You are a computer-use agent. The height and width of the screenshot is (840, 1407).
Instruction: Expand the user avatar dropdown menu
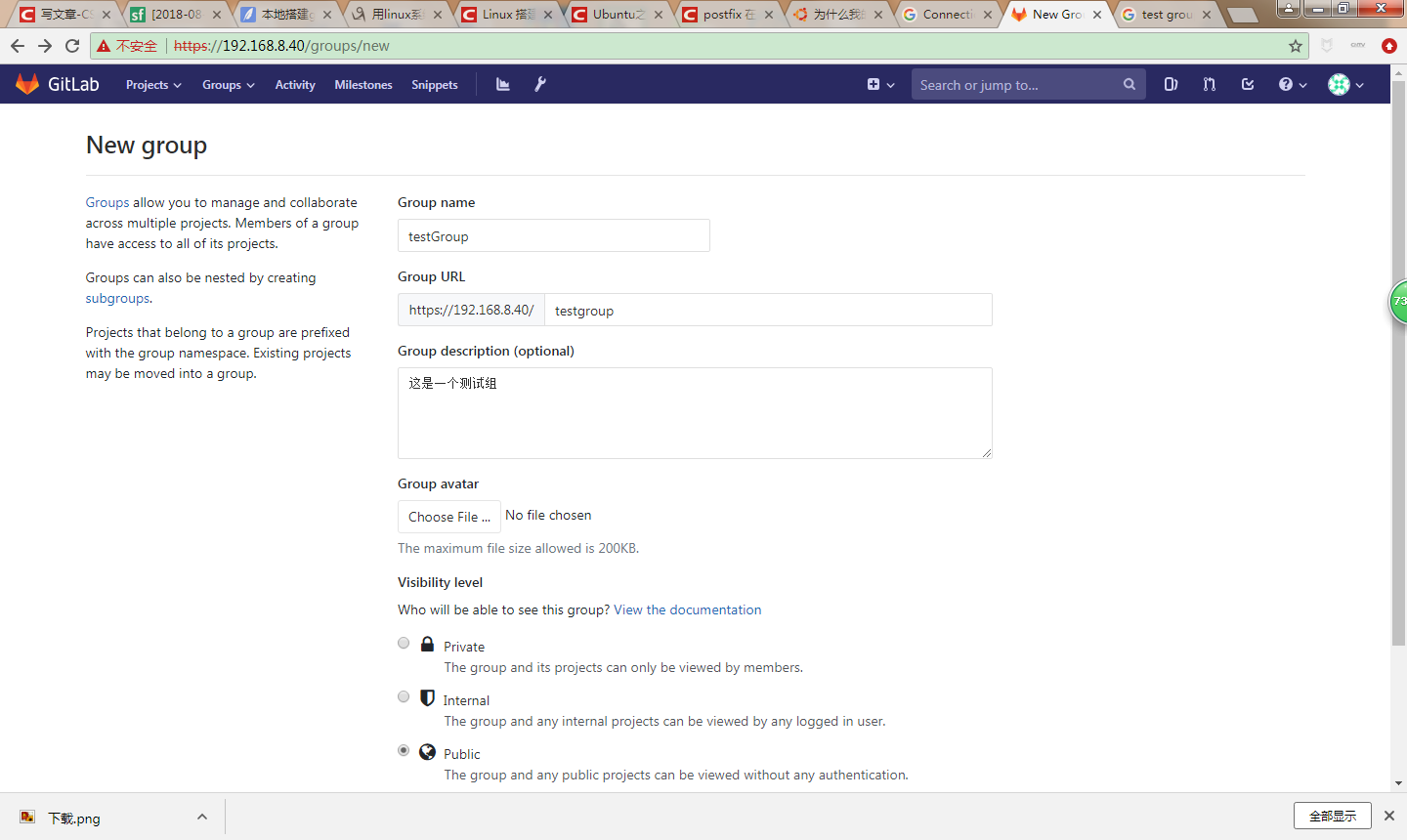pos(1343,84)
